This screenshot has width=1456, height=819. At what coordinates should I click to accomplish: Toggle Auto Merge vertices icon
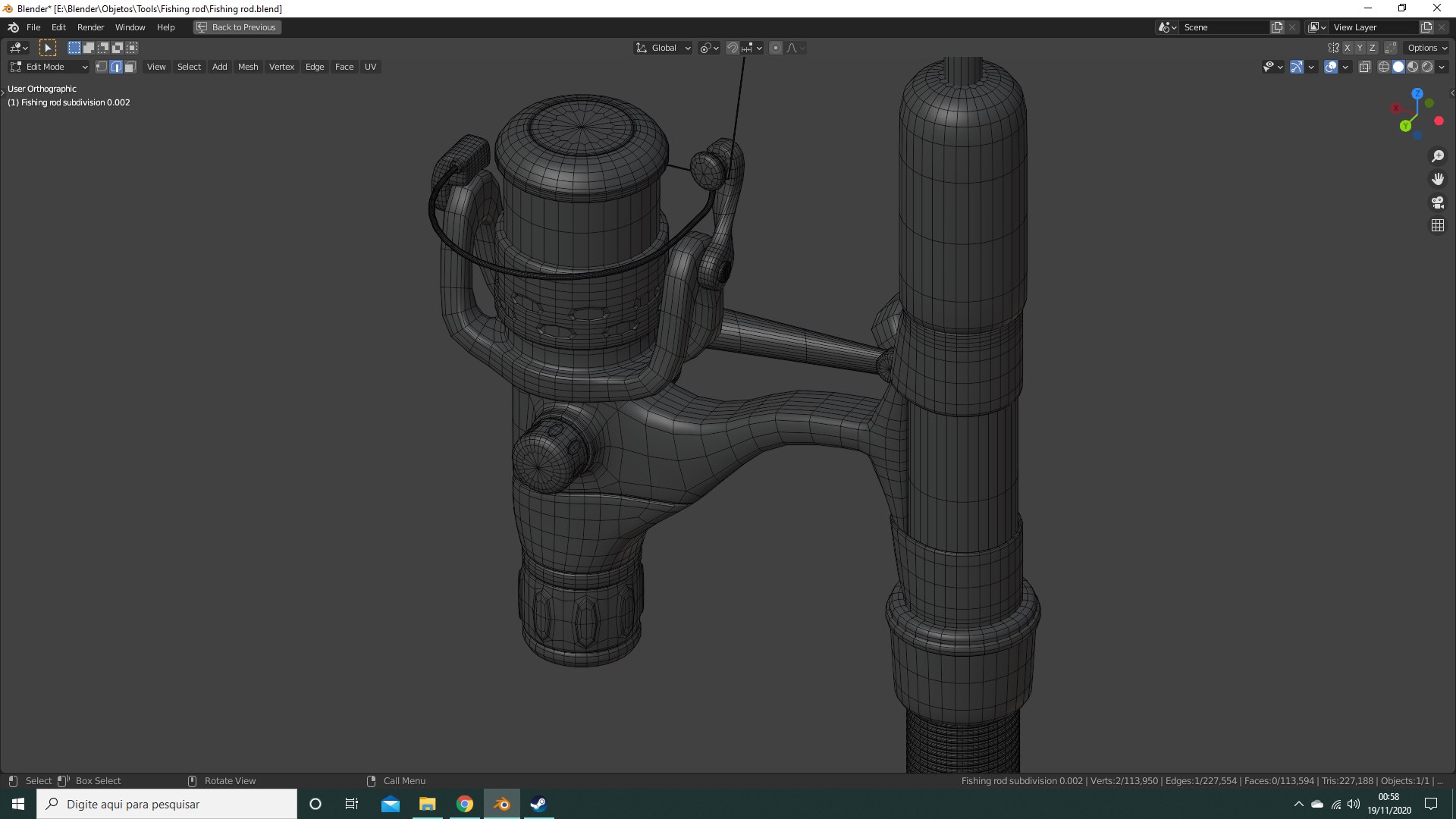tap(1391, 48)
